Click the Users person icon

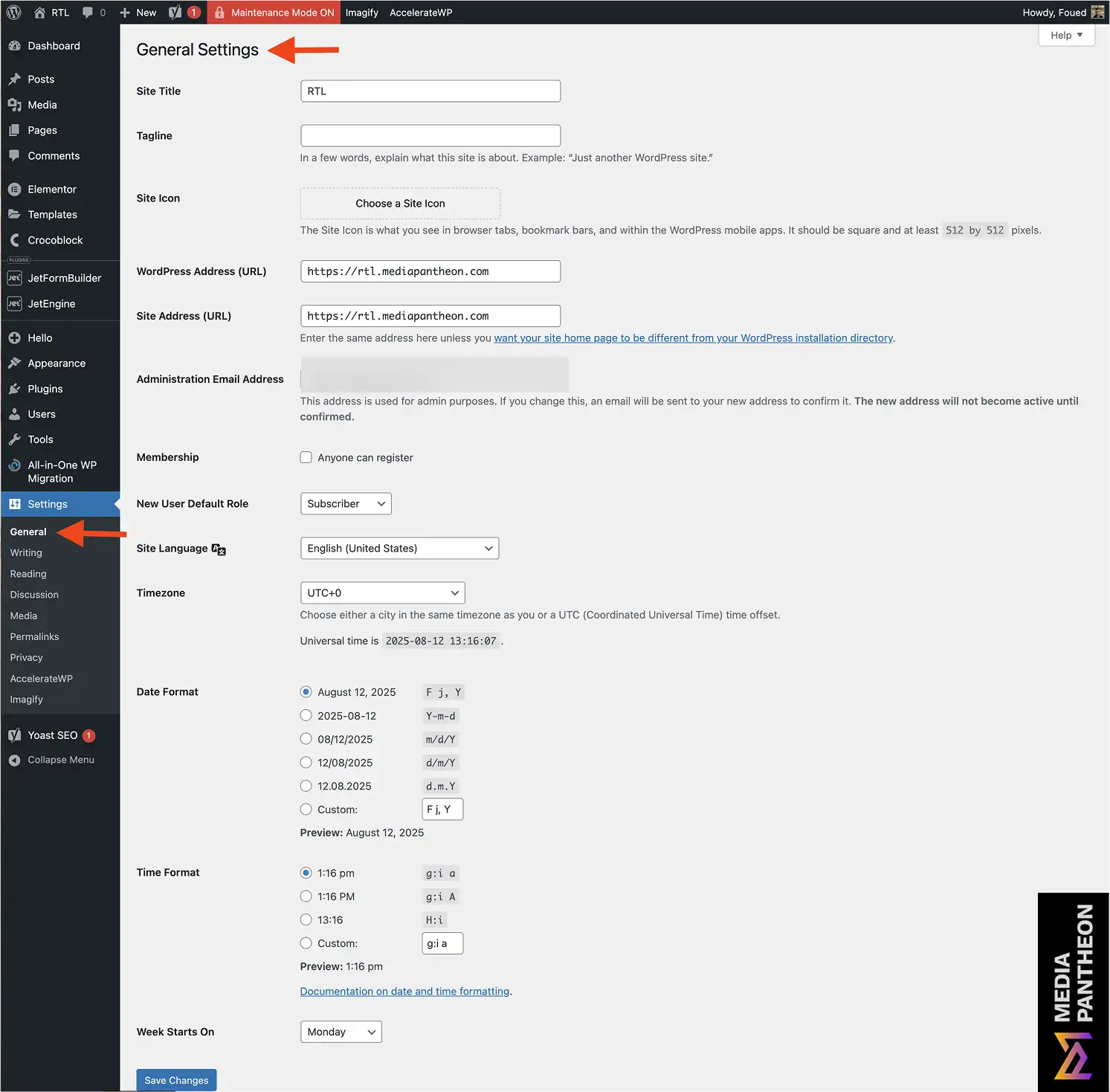click(x=14, y=414)
